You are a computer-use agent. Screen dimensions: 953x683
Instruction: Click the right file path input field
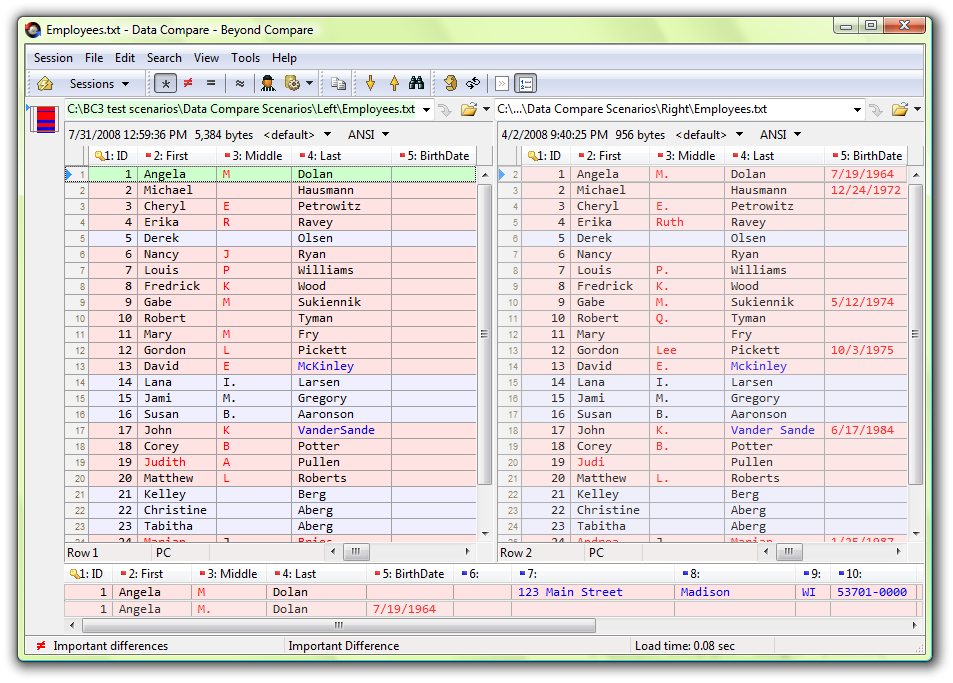(673, 109)
